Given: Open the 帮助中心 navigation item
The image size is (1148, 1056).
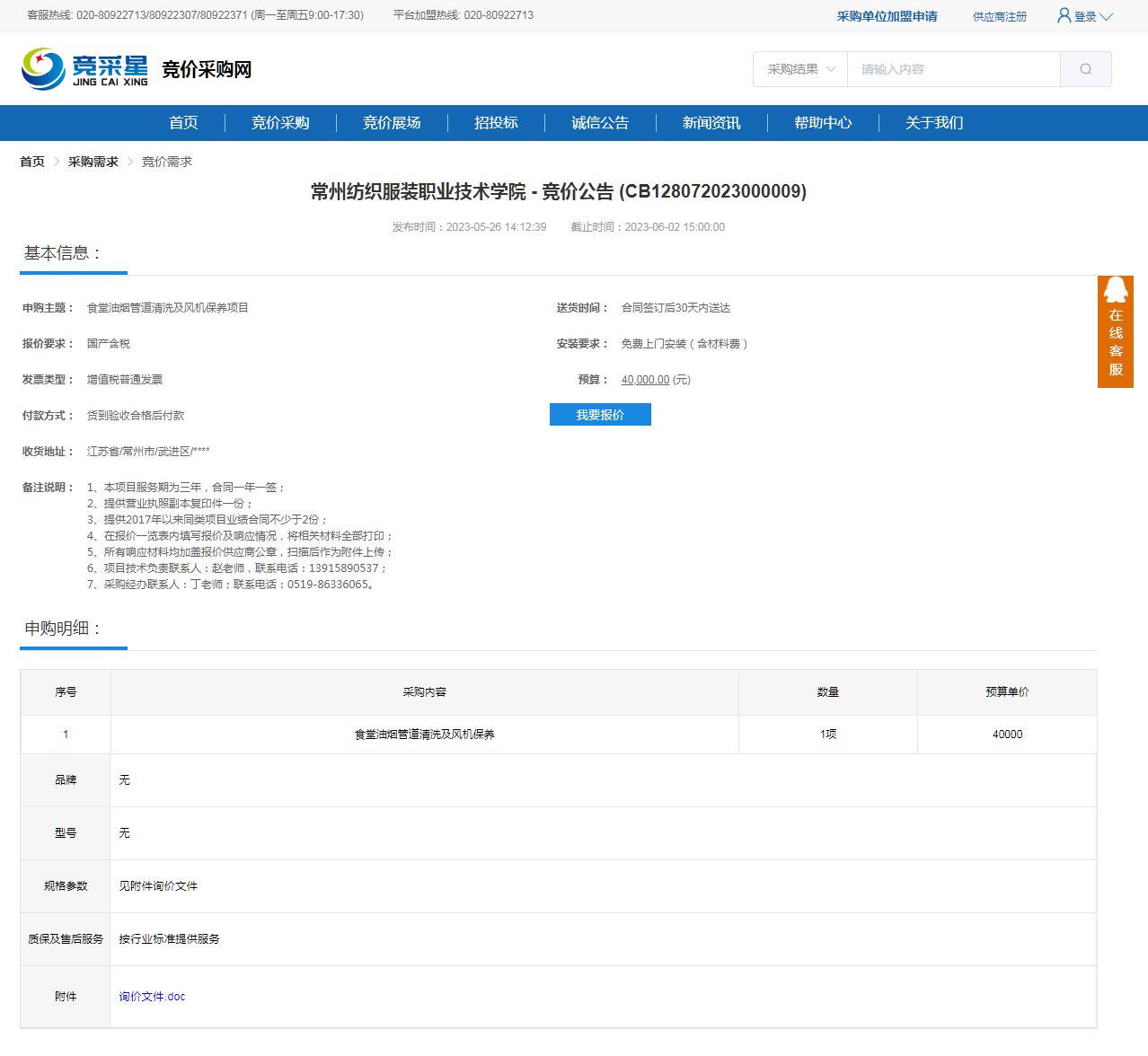Looking at the screenshot, I should pyautogui.click(x=823, y=123).
